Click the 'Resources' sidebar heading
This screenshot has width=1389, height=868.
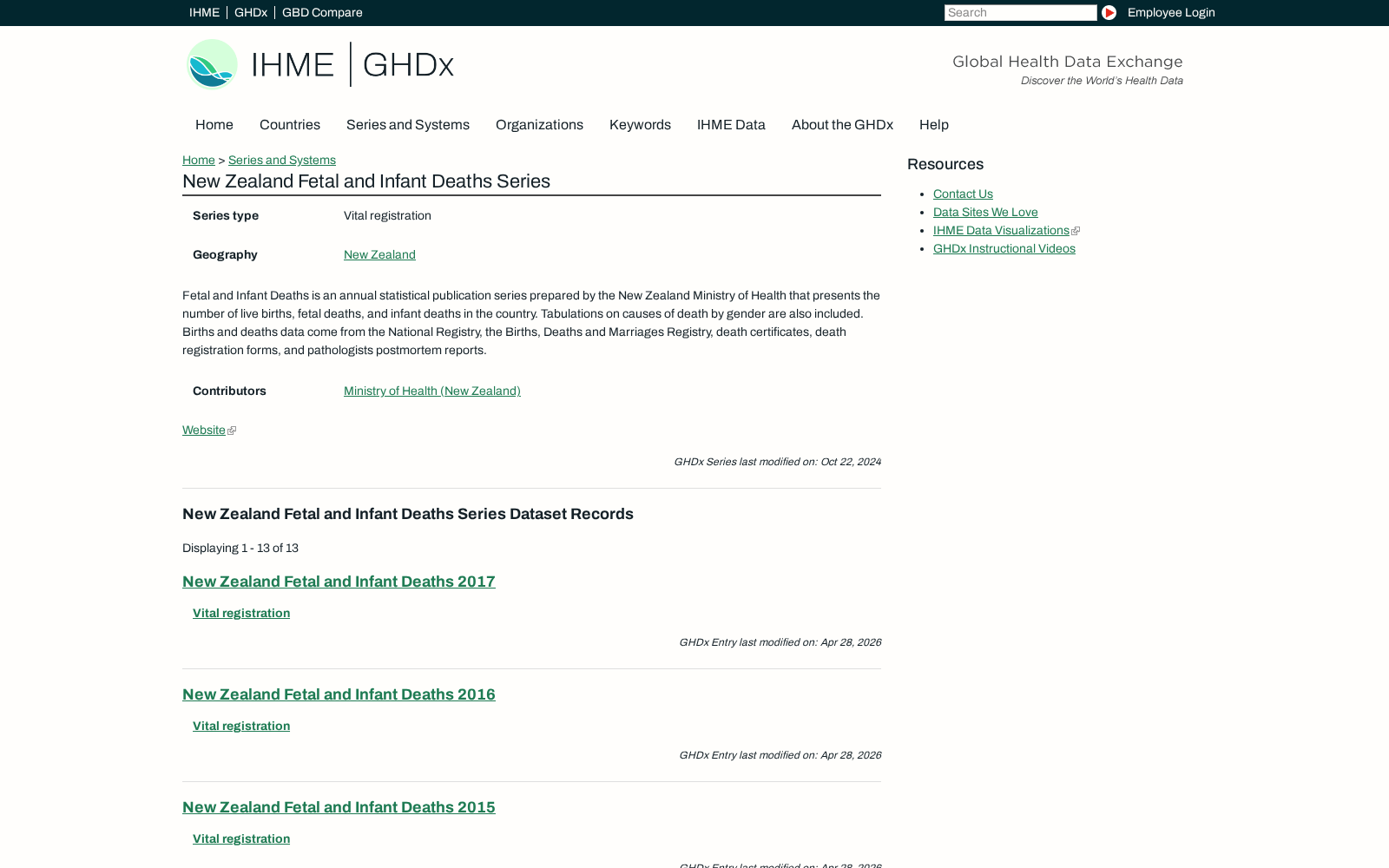[x=945, y=164]
